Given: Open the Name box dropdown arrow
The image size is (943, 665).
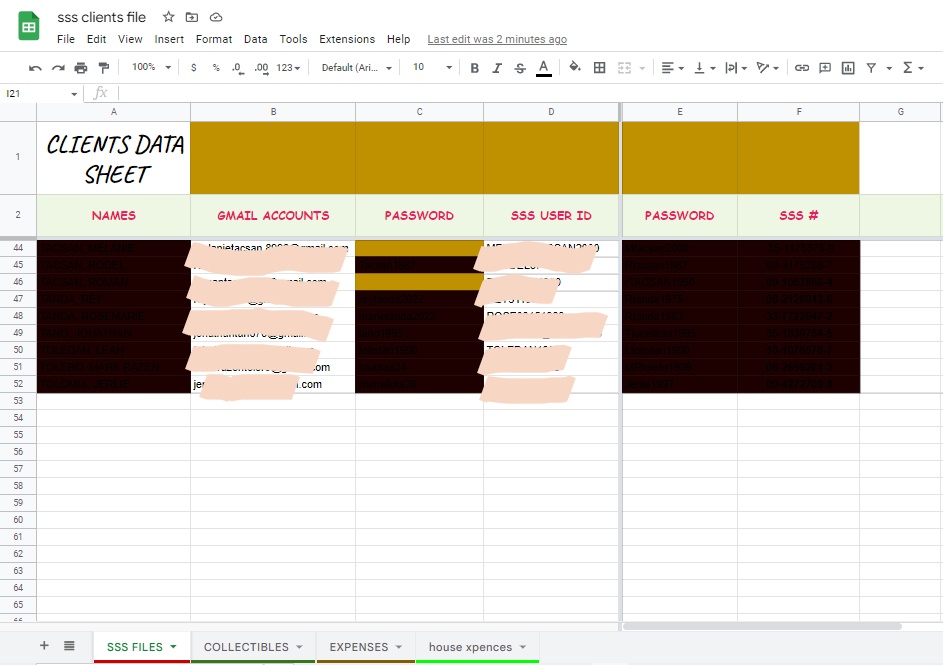Looking at the screenshot, I should click(74, 94).
